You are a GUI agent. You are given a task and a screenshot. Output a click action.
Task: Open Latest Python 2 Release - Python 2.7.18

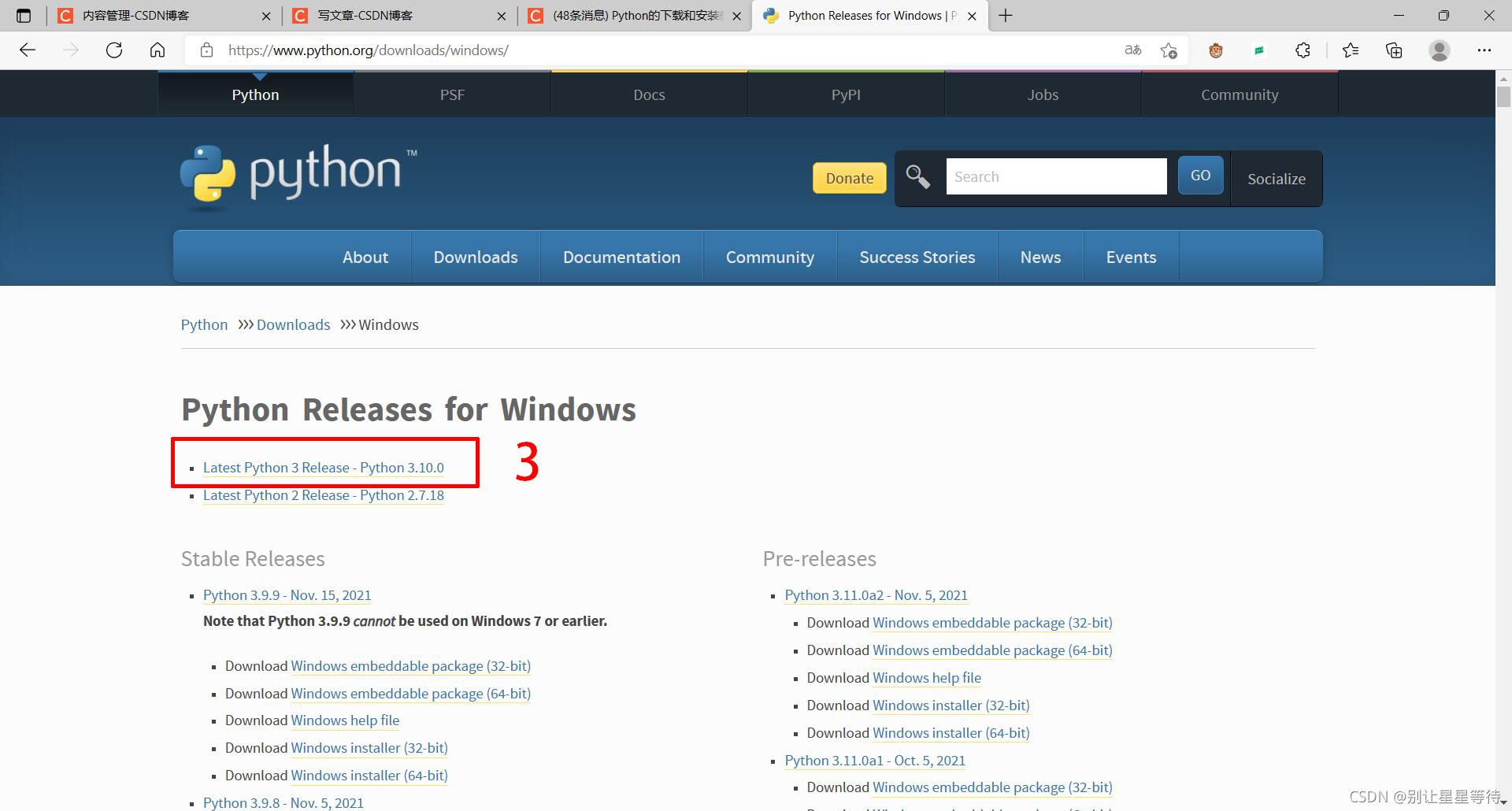pyautogui.click(x=324, y=495)
